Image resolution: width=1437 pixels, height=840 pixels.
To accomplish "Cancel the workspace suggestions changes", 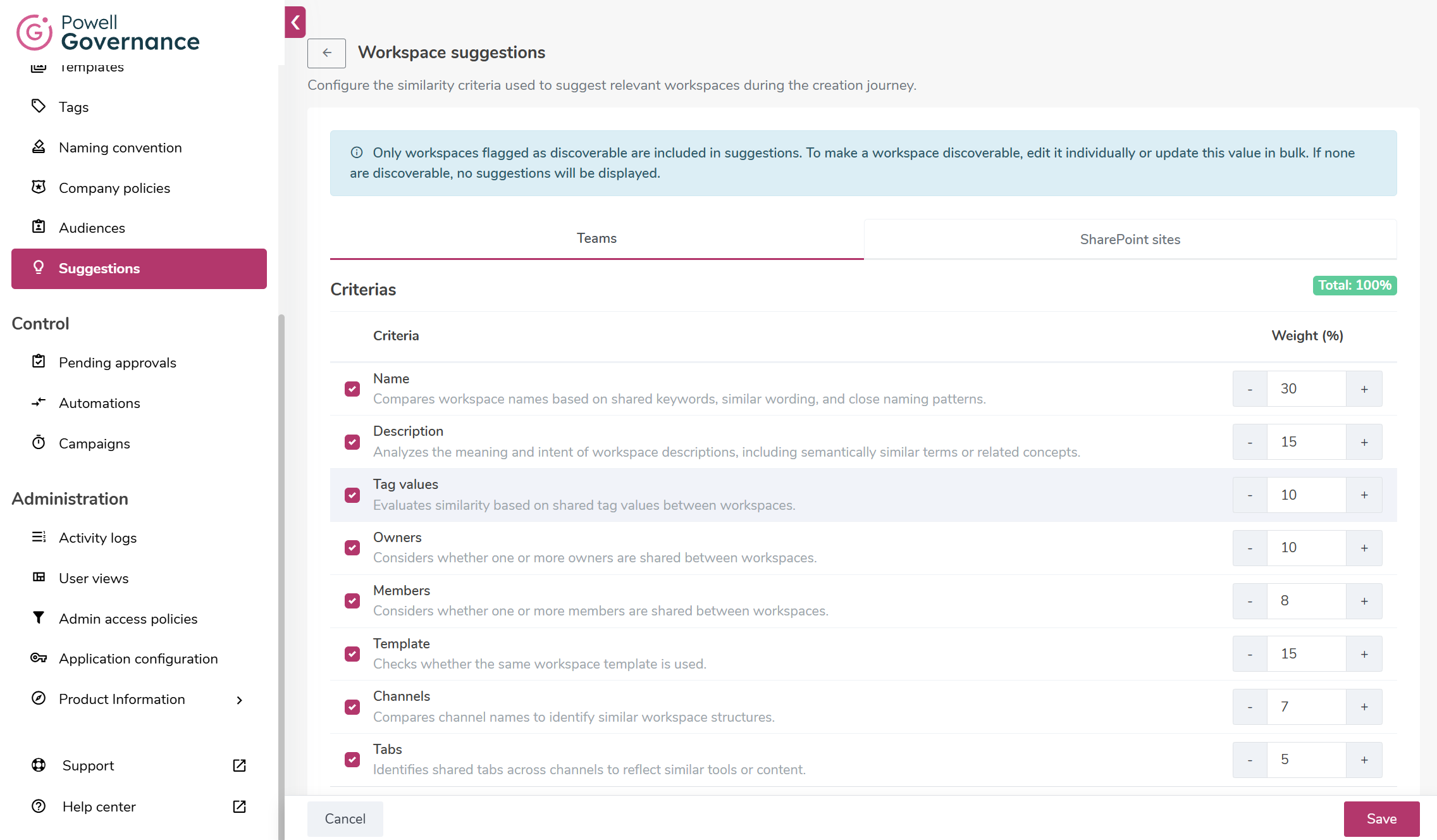I will click(x=345, y=819).
